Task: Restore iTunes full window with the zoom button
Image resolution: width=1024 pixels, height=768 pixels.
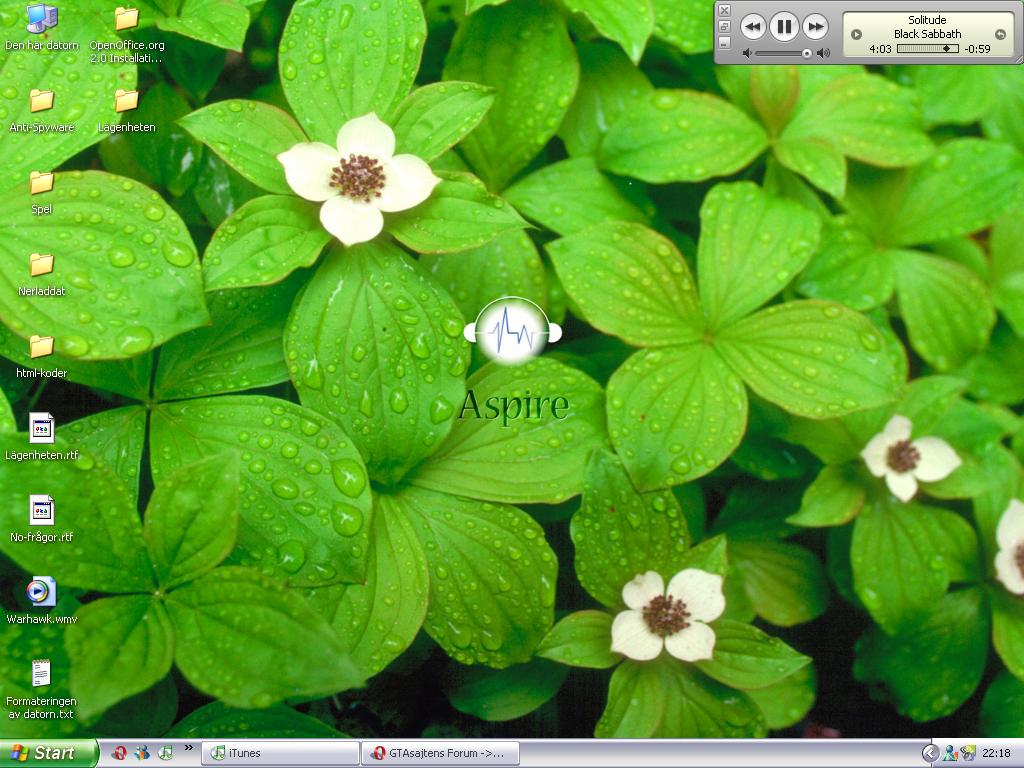Action: coord(724,27)
